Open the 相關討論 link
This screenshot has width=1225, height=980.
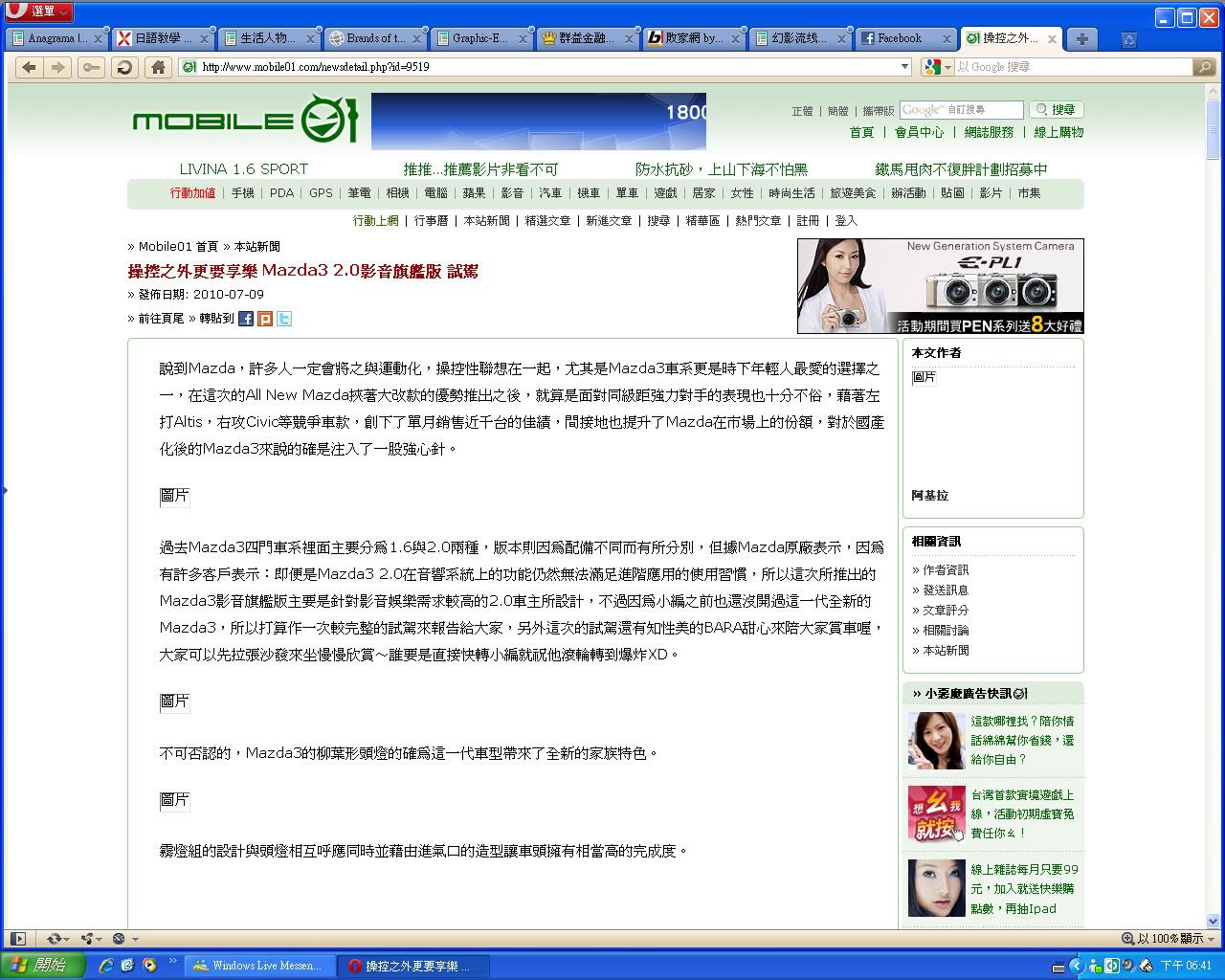[x=946, y=631]
